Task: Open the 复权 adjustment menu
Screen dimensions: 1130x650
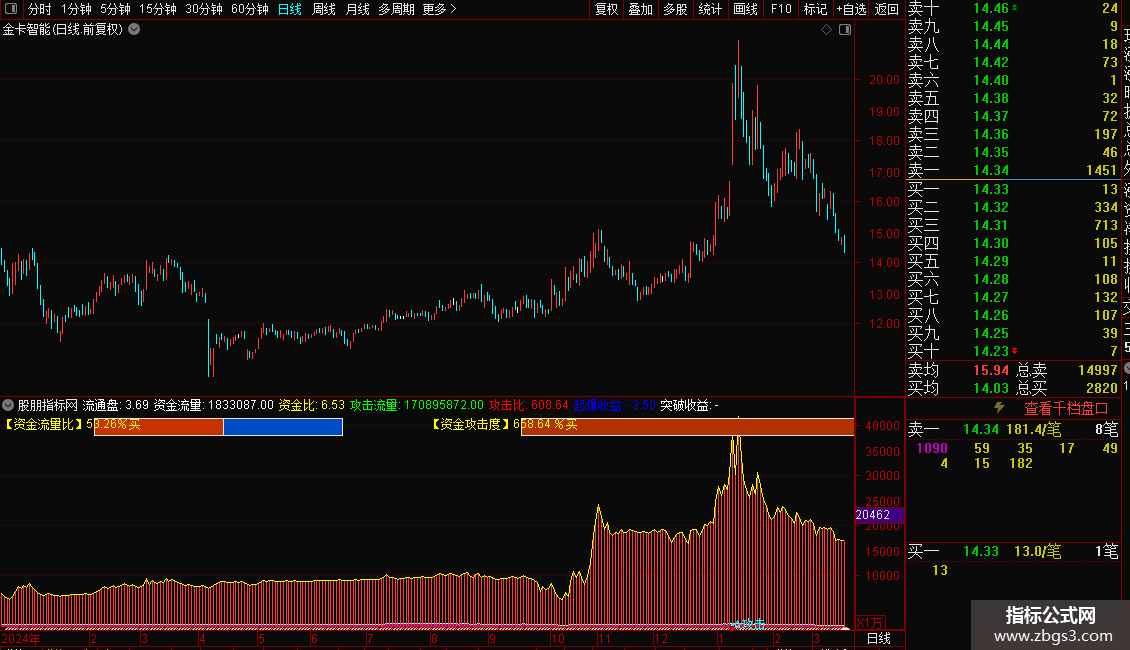Action: coord(606,9)
